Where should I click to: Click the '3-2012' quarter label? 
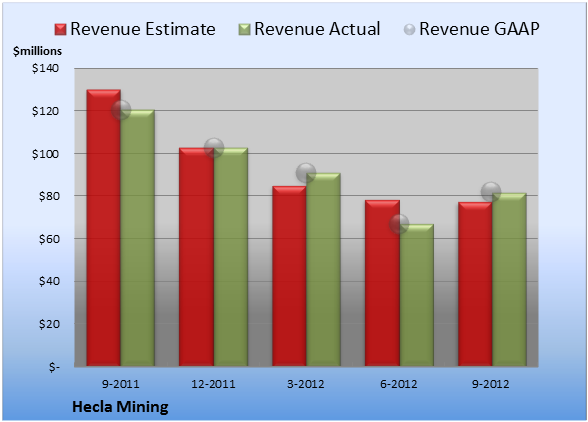[x=306, y=384]
